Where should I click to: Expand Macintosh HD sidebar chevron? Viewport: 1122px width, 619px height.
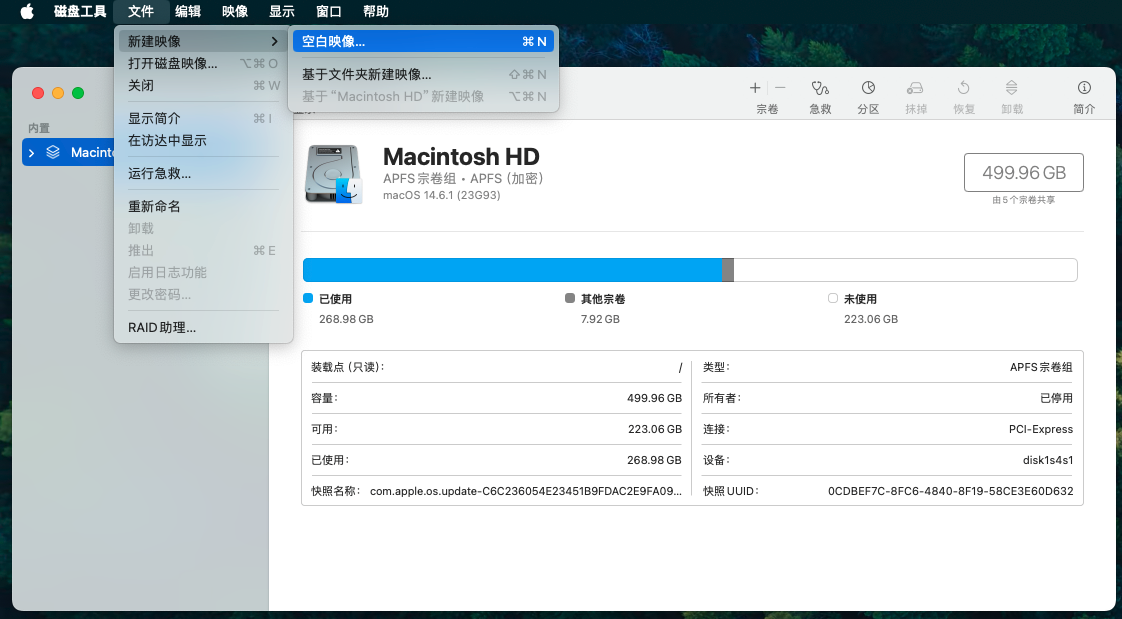point(31,153)
